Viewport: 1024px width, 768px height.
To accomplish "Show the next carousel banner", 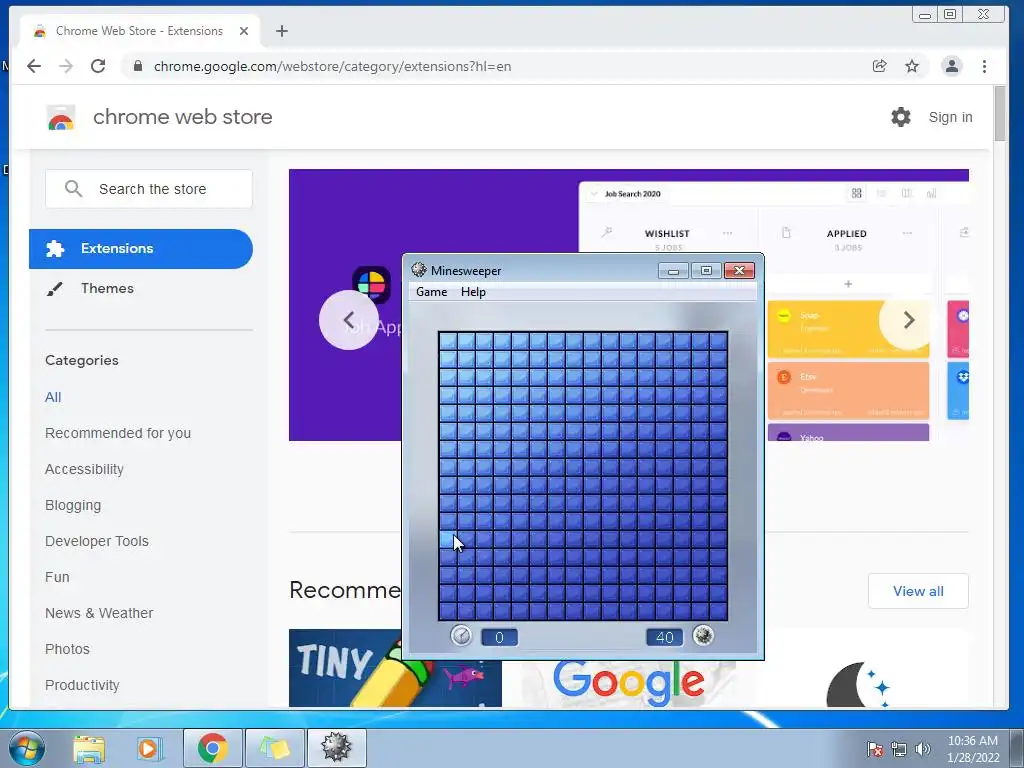I will pos(908,320).
